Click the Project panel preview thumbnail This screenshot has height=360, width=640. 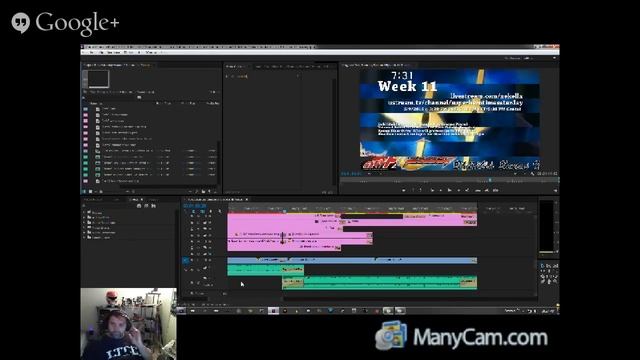99,79
